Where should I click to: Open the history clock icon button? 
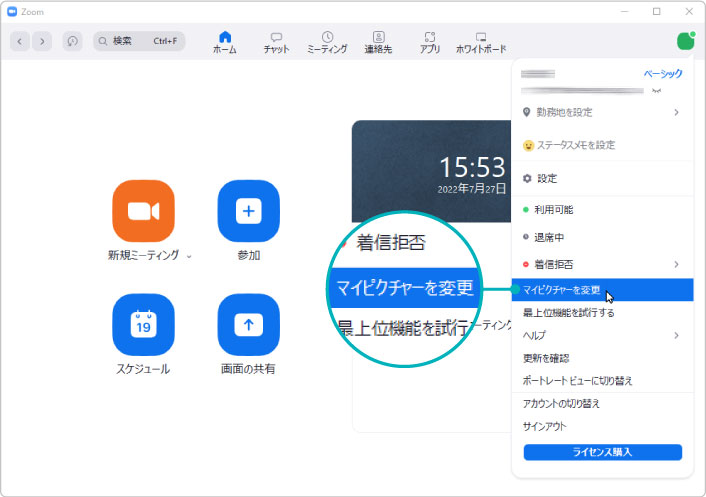tap(72, 41)
